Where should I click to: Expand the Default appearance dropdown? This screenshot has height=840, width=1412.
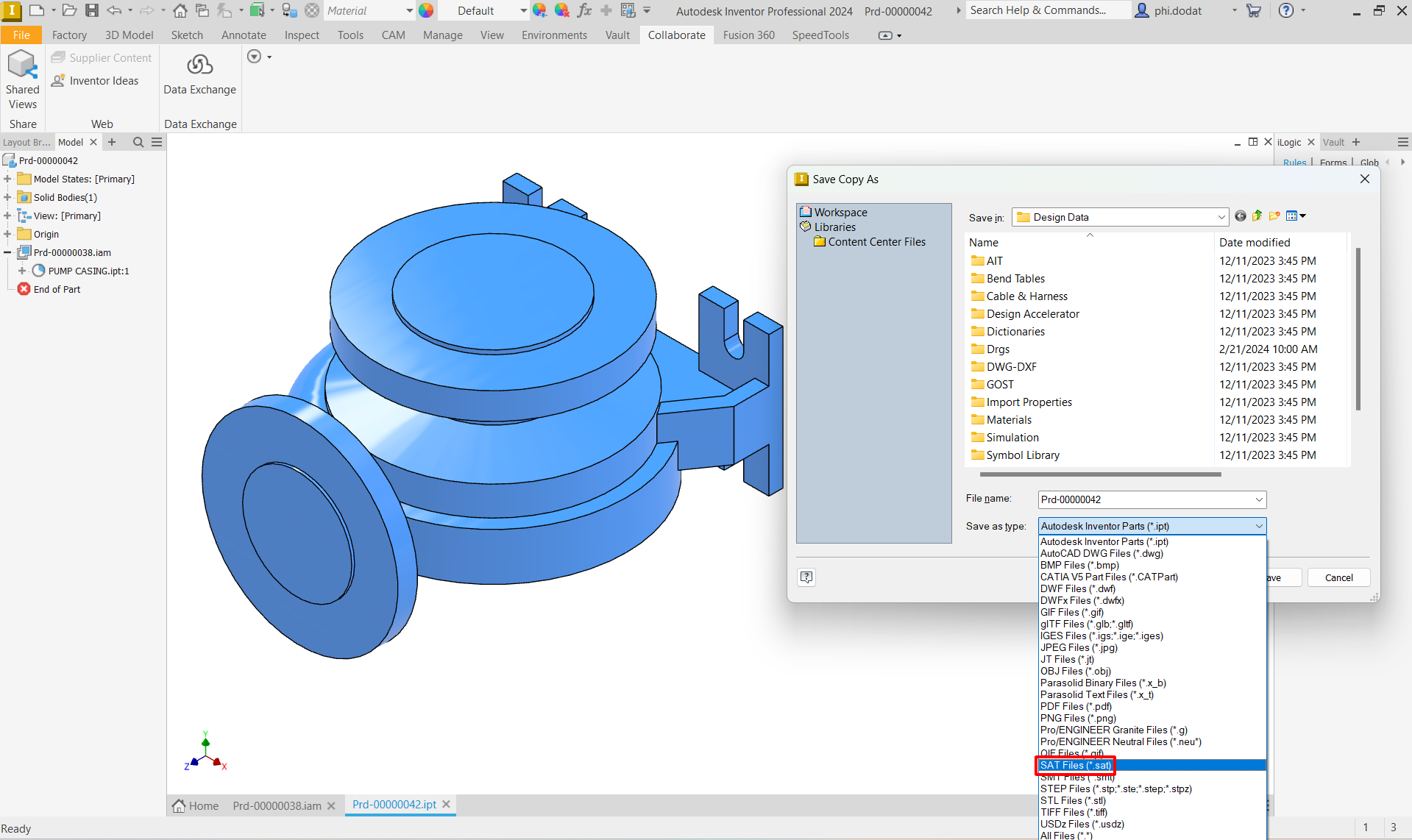coord(523,11)
